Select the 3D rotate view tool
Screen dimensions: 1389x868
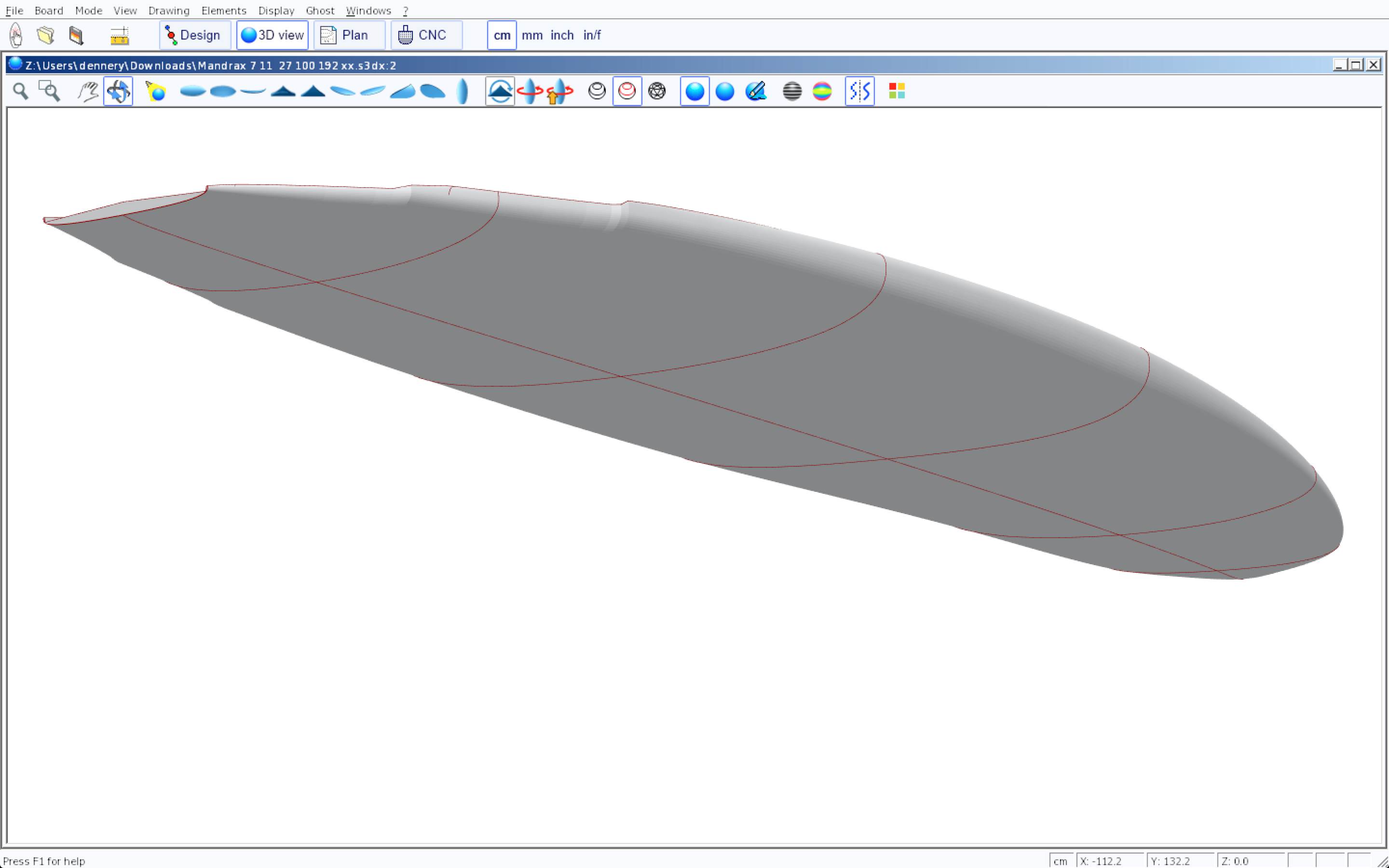(118, 91)
